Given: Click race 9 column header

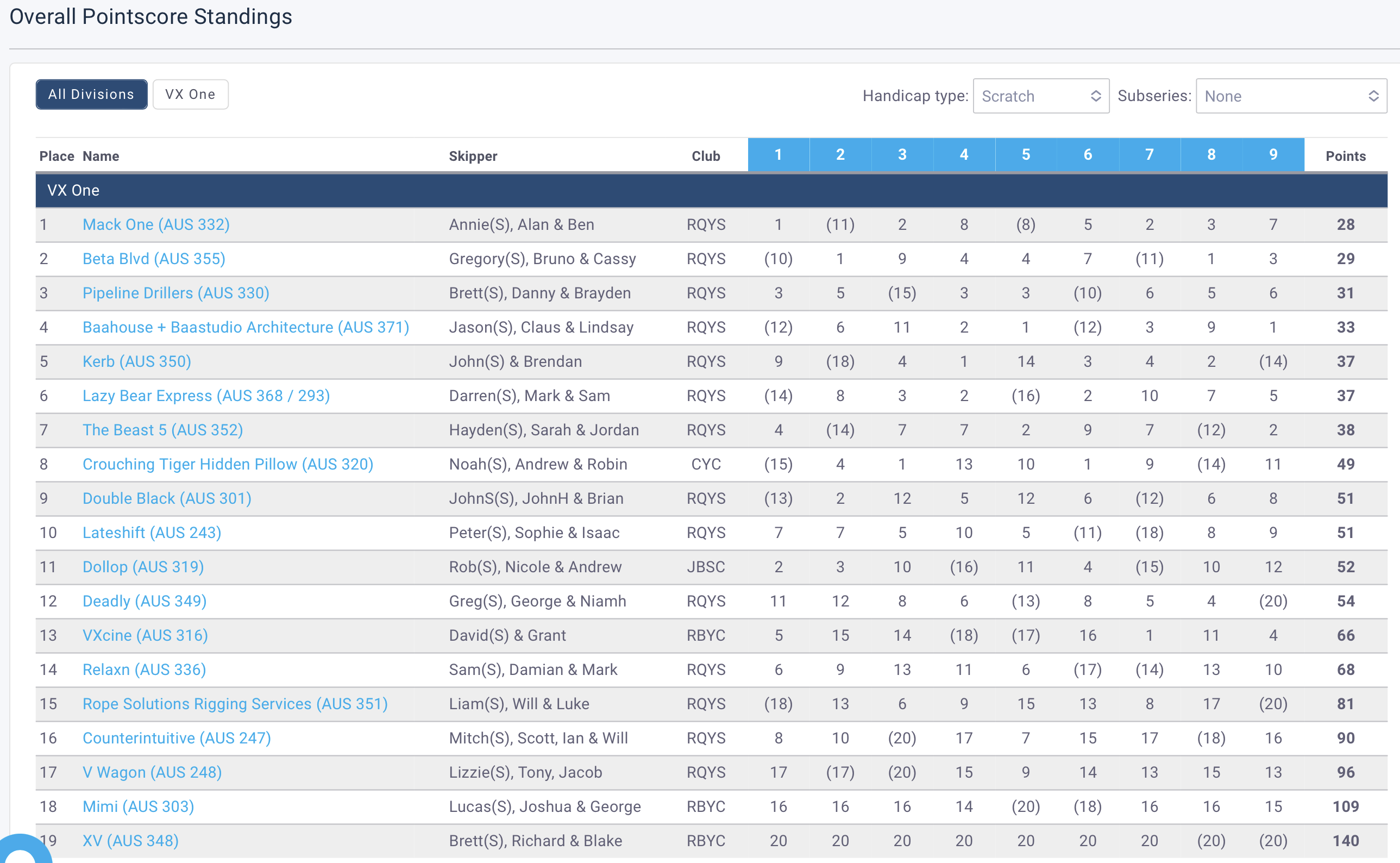Looking at the screenshot, I should [1273, 155].
